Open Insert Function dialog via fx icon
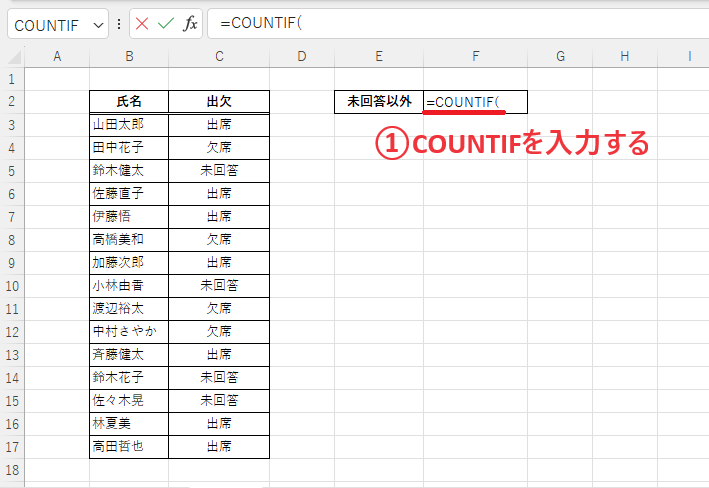 tap(190, 24)
